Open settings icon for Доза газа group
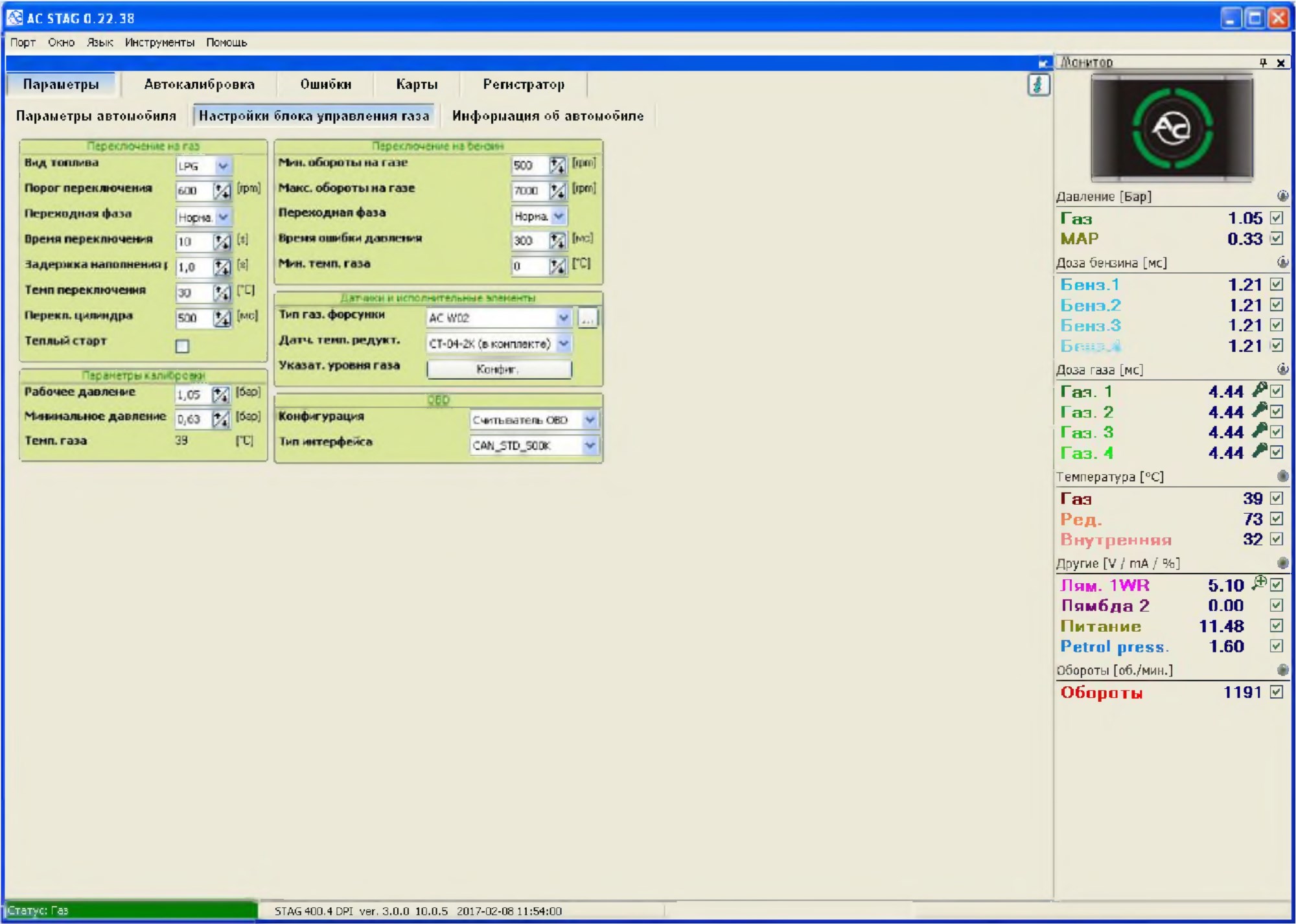Screen dimensions: 1296x924 (1282, 369)
